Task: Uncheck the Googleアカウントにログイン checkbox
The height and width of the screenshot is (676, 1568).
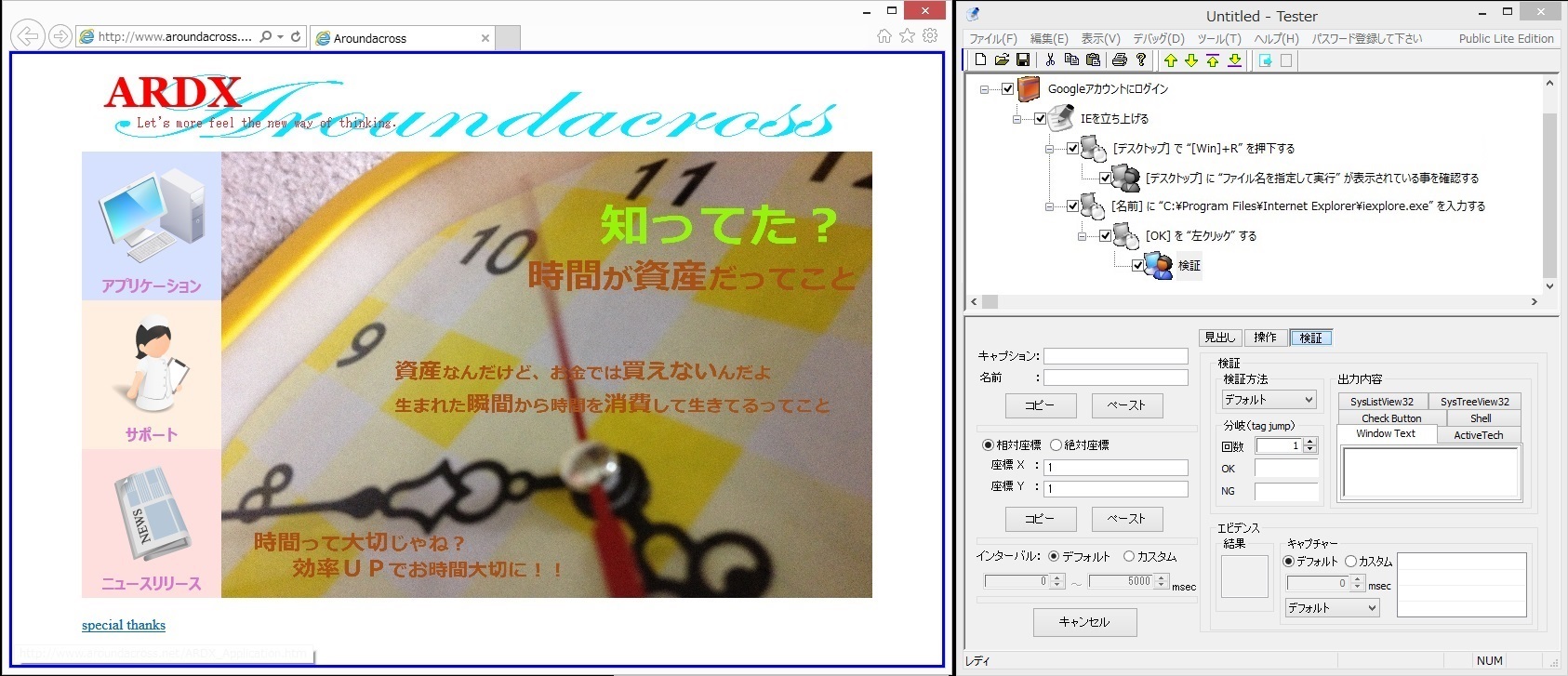Action: point(1007,89)
